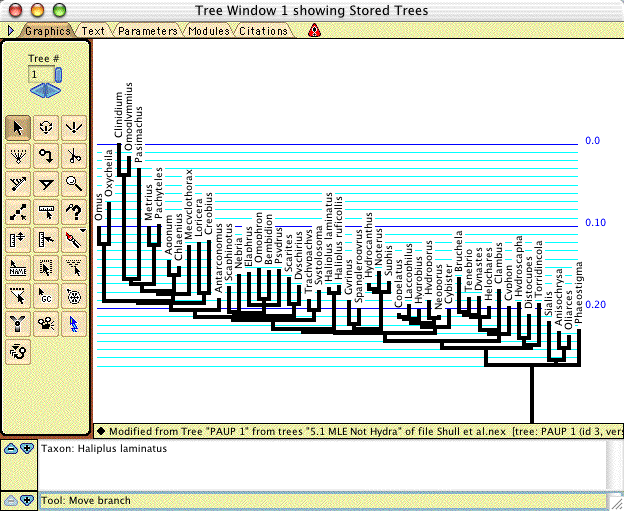
Task: Select the paintbrush branch coloring tool
Action: (x=74, y=240)
